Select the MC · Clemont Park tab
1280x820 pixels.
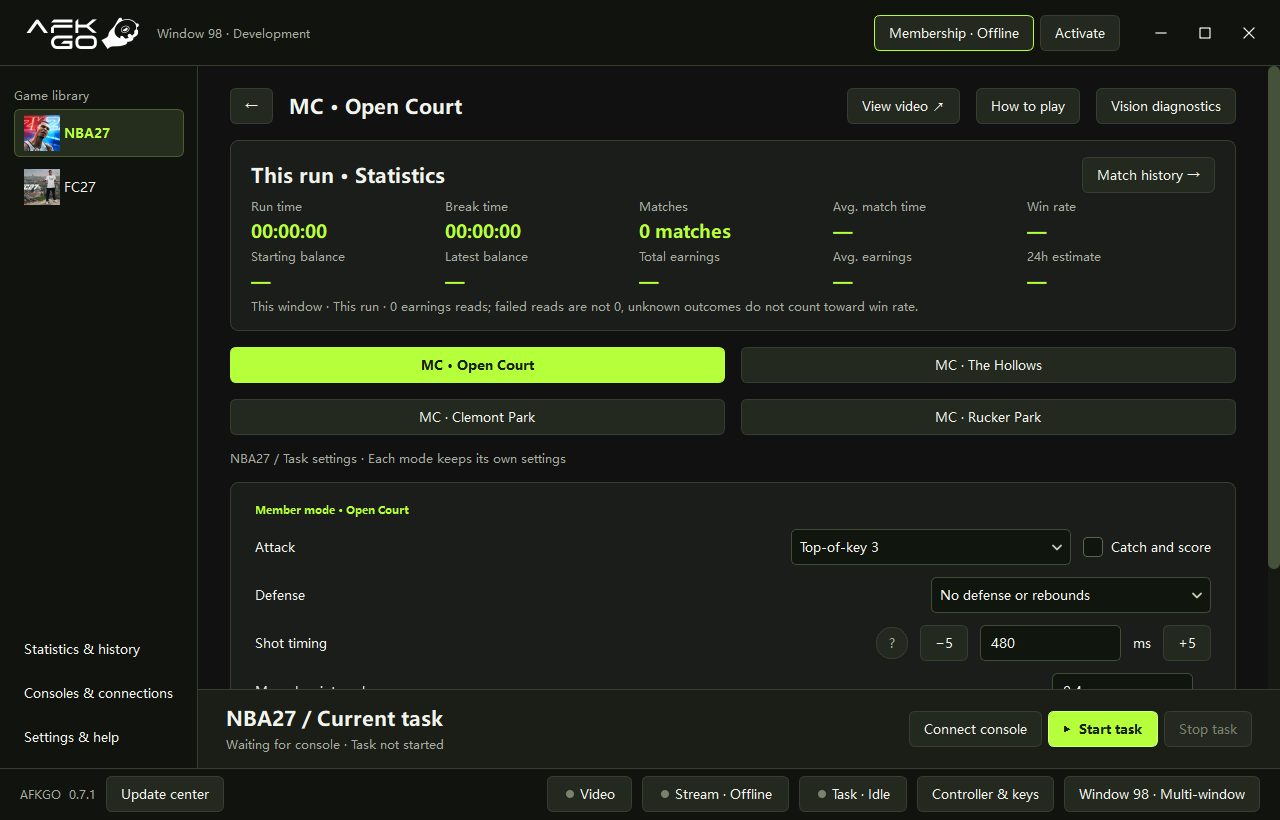pyautogui.click(x=477, y=417)
